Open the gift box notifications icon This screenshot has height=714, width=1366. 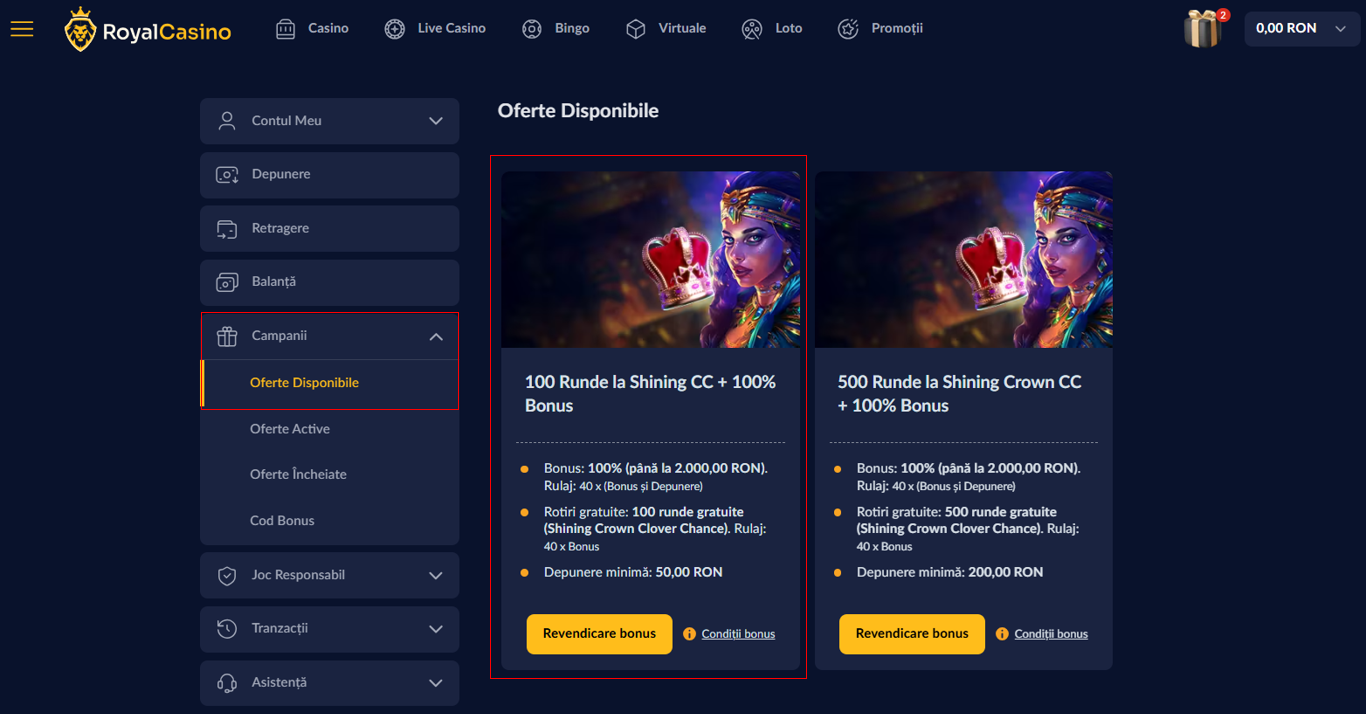(1205, 28)
